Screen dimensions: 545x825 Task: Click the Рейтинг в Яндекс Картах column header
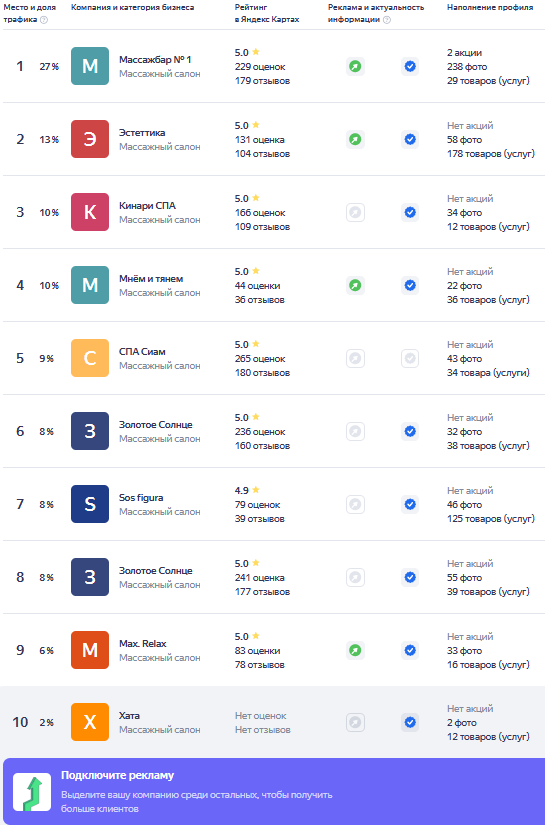(267, 13)
